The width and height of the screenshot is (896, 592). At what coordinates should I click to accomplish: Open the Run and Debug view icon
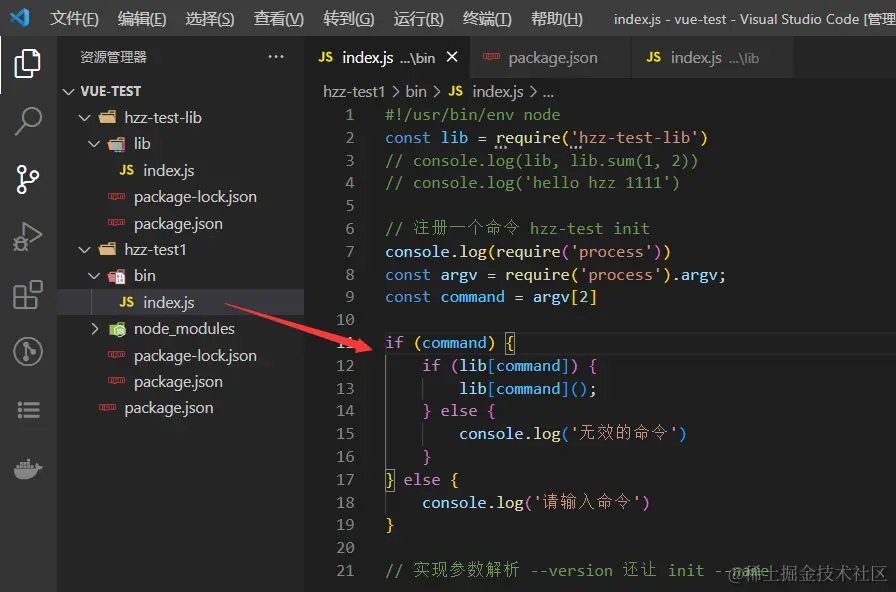click(27, 237)
